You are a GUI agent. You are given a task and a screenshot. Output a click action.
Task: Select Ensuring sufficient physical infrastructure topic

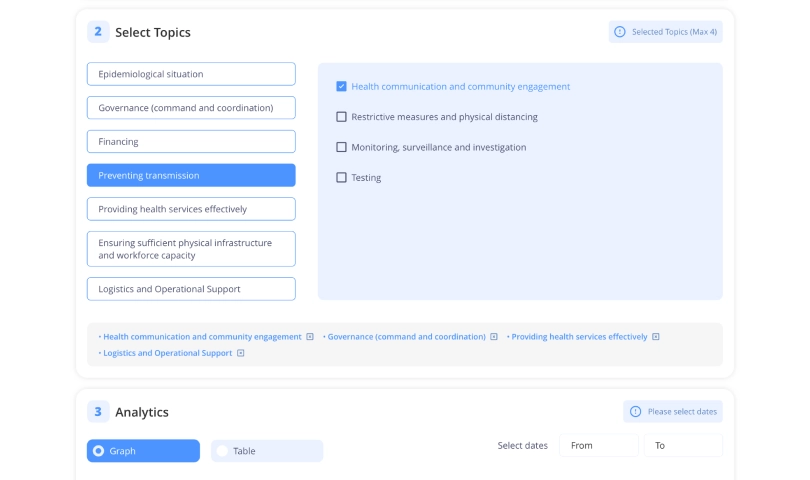[x=191, y=249]
